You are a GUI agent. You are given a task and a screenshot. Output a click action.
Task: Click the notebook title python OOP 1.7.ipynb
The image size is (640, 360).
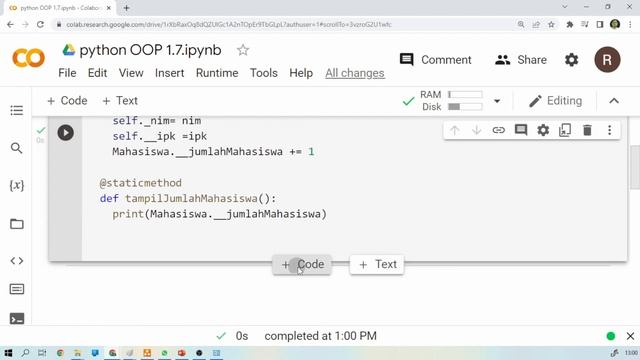(150, 50)
